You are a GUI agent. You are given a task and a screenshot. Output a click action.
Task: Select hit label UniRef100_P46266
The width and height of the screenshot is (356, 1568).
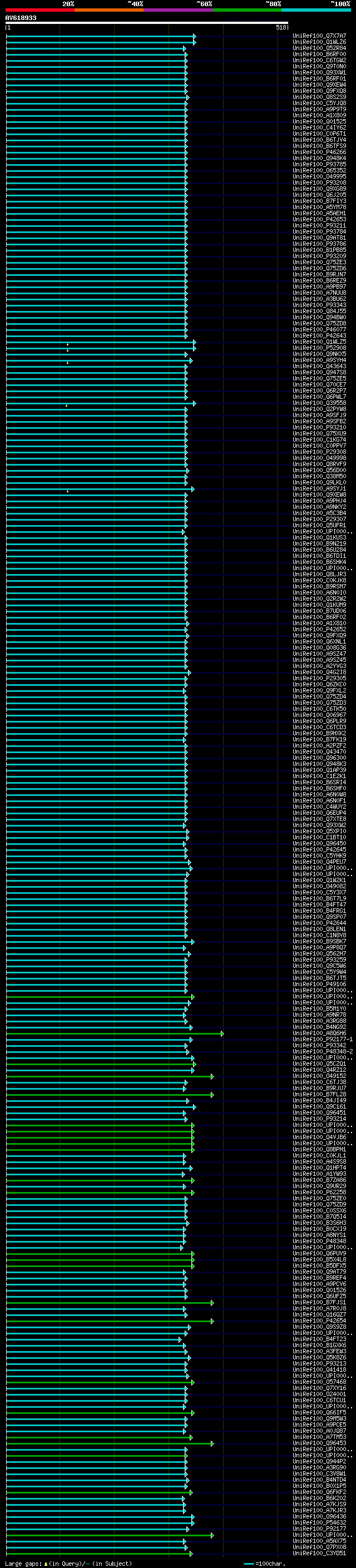[x=319, y=152]
